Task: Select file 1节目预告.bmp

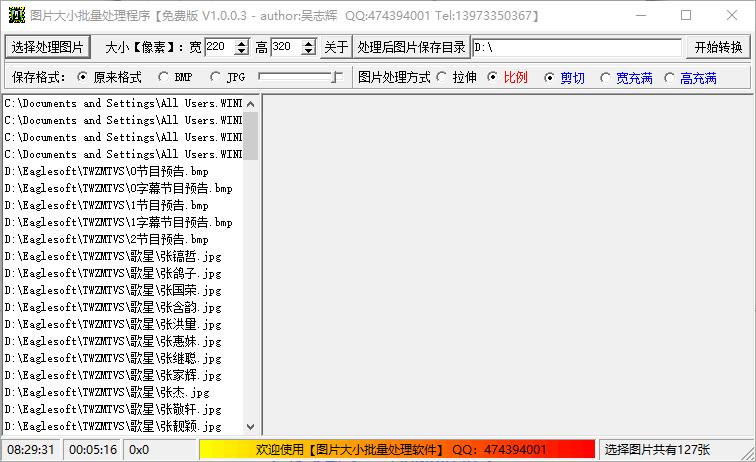Action: 123,205
